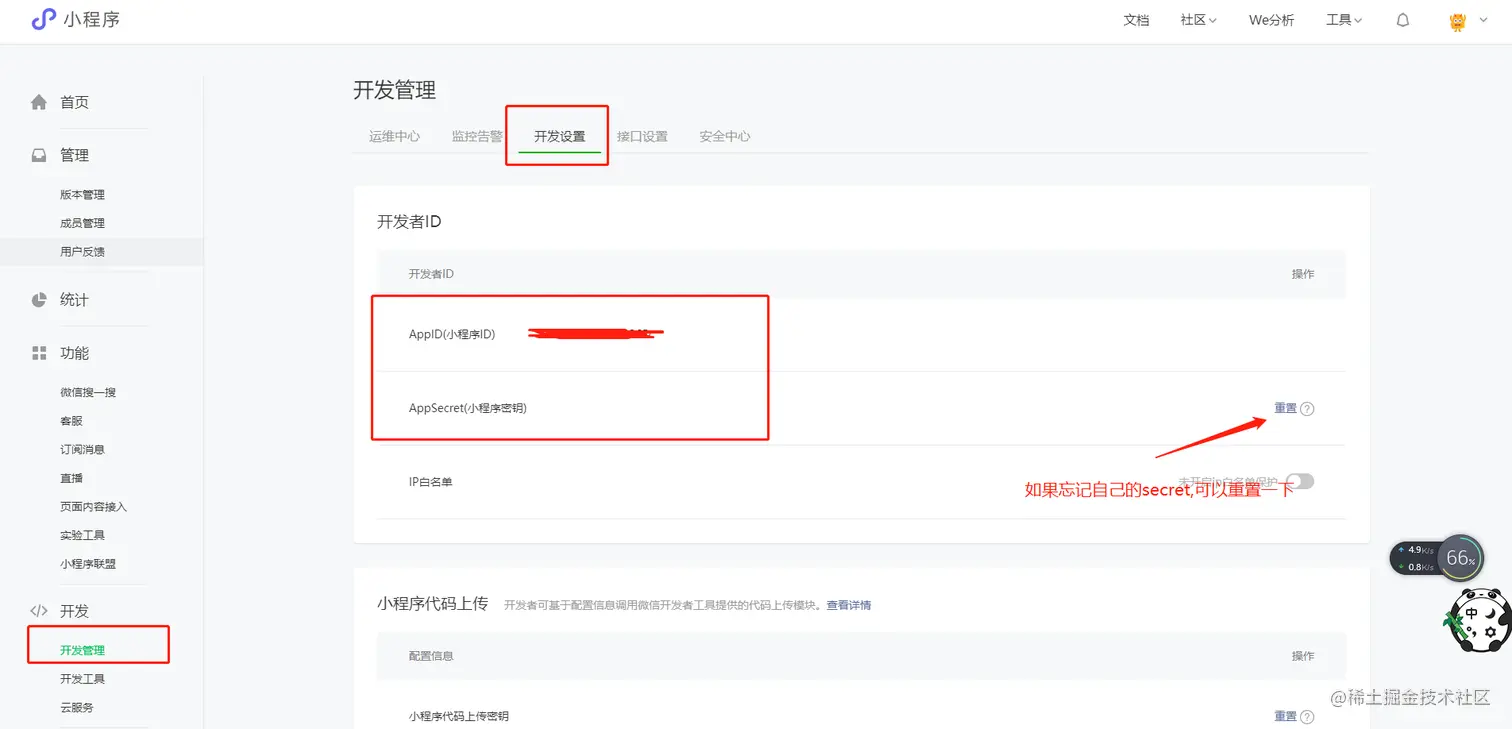The width and height of the screenshot is (1512, 729).
Task: Open 直播 in sidebar
Action: 71,478
